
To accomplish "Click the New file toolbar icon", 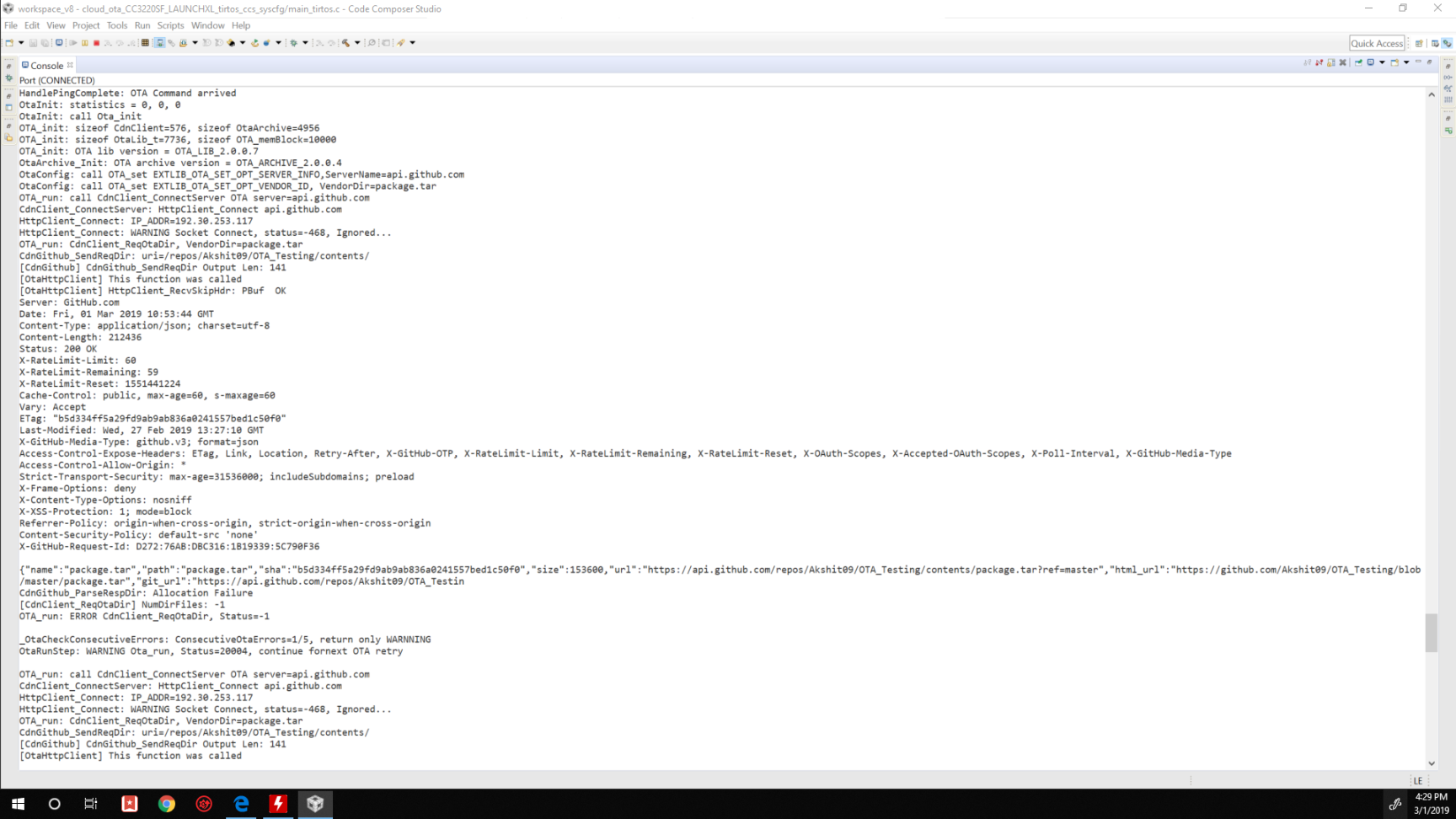I will [x=8, y=43].
